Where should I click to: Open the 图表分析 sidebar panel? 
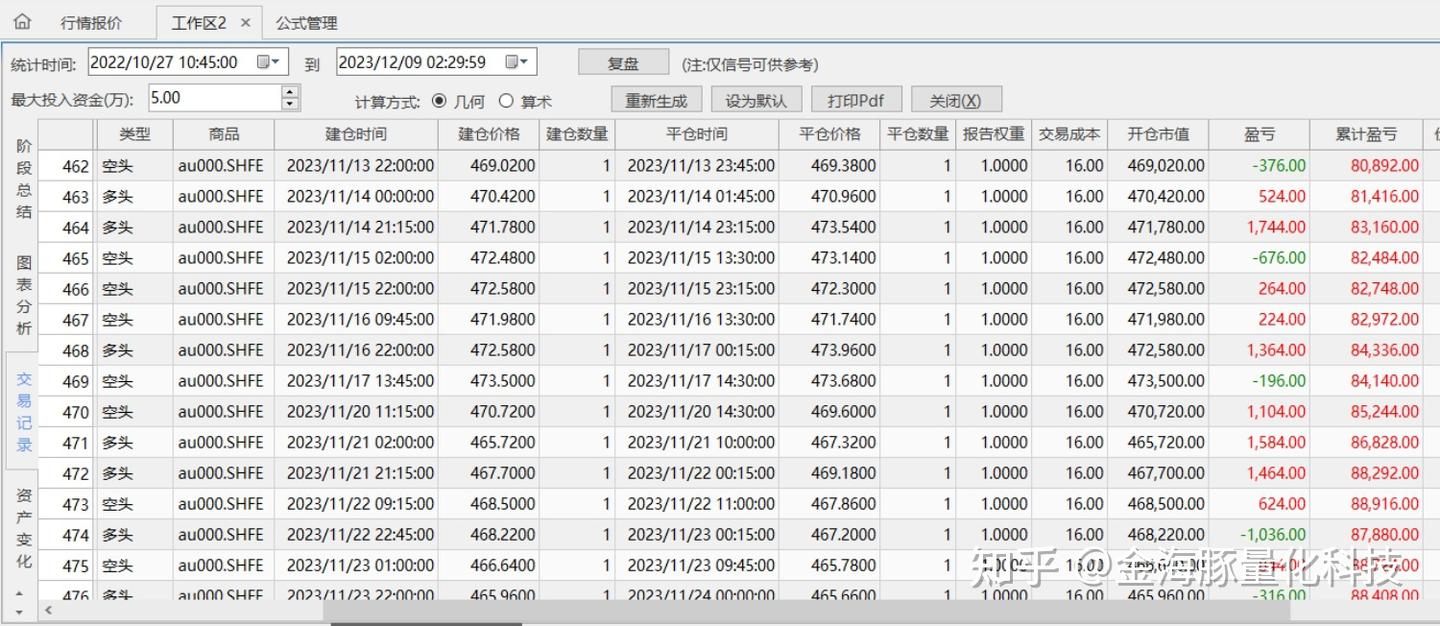point(21,289)
